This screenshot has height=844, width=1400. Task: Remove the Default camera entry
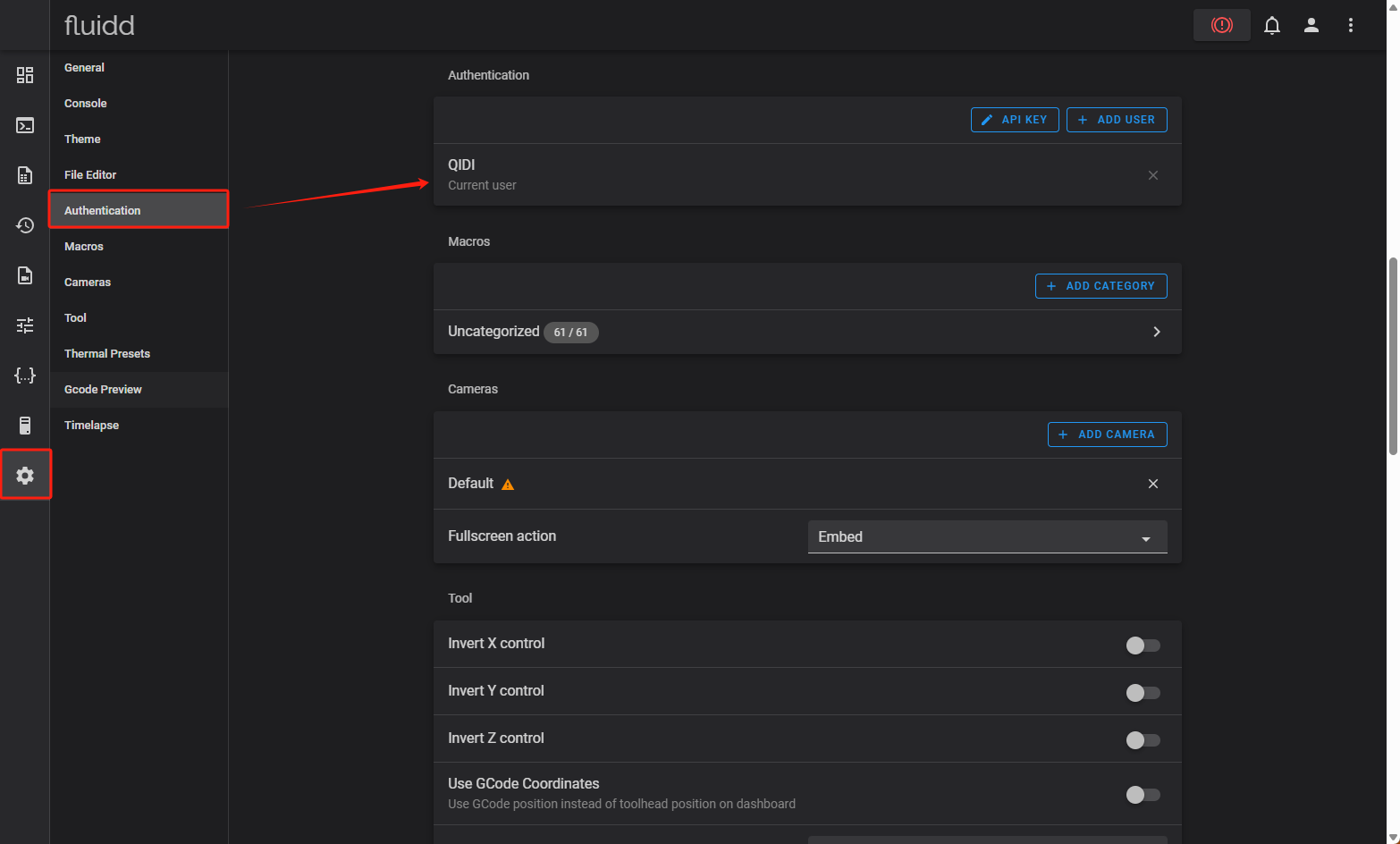click(1152, 484)
